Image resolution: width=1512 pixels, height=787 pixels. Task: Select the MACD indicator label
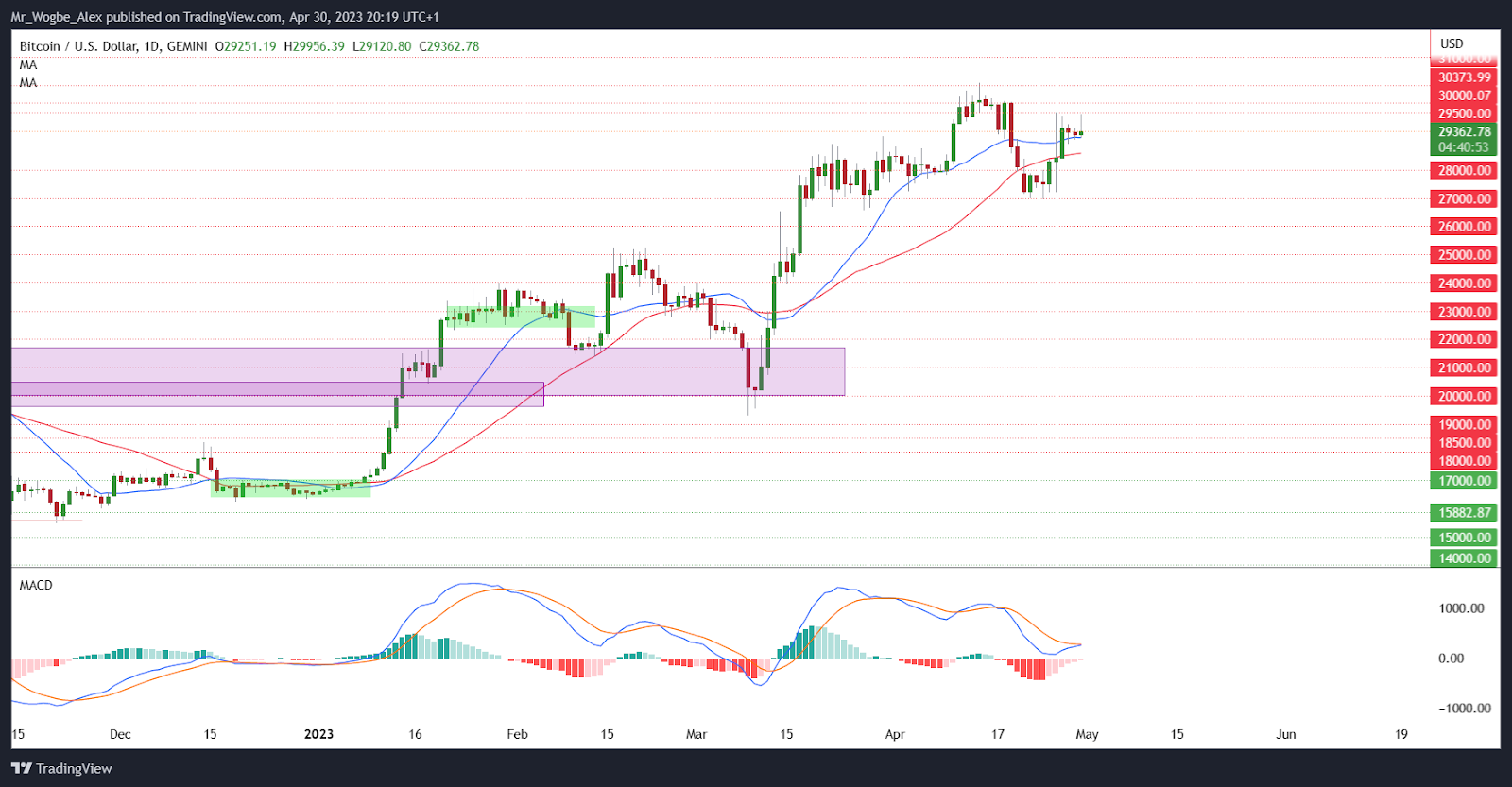tap(36, 586)
